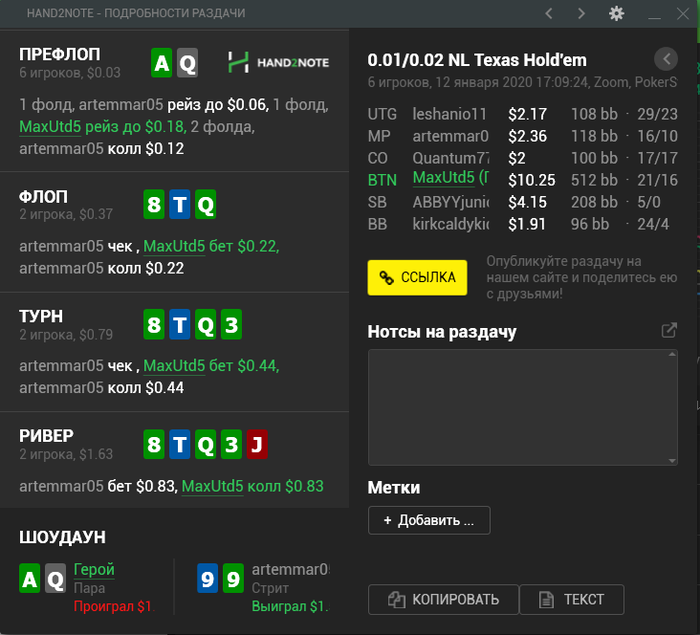
Task: Click artemmar05 колл $0.12 preflop action
Action: 101,149
